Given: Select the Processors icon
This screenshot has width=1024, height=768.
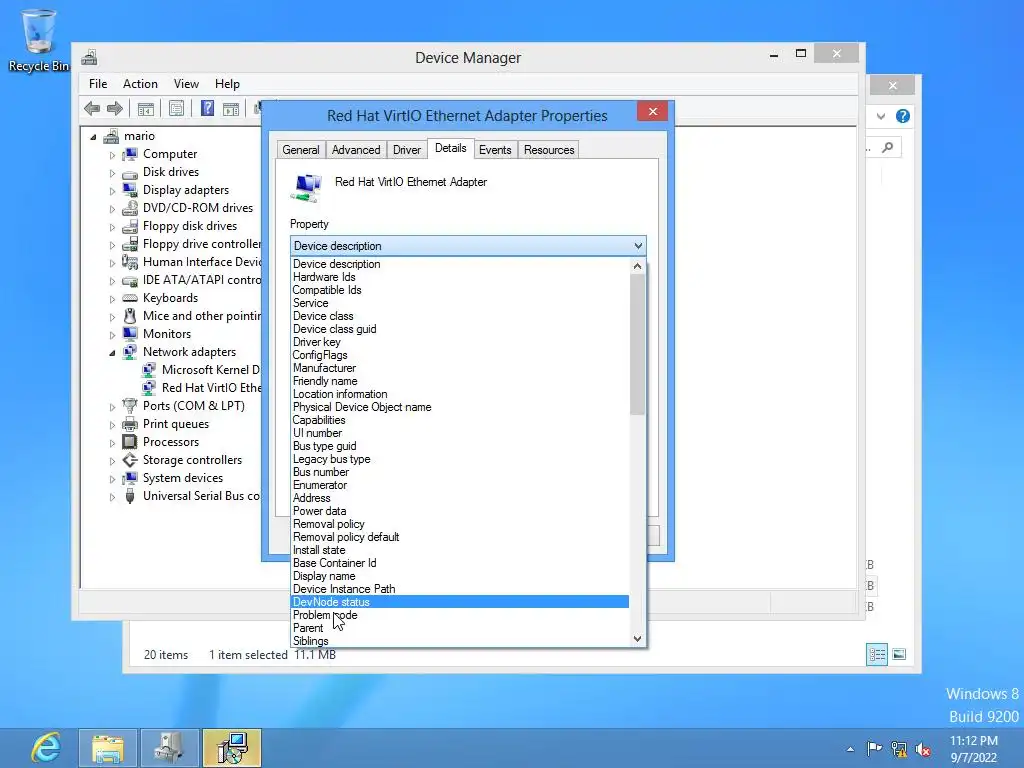Looking at the screenshot, I should coord(130,442).
